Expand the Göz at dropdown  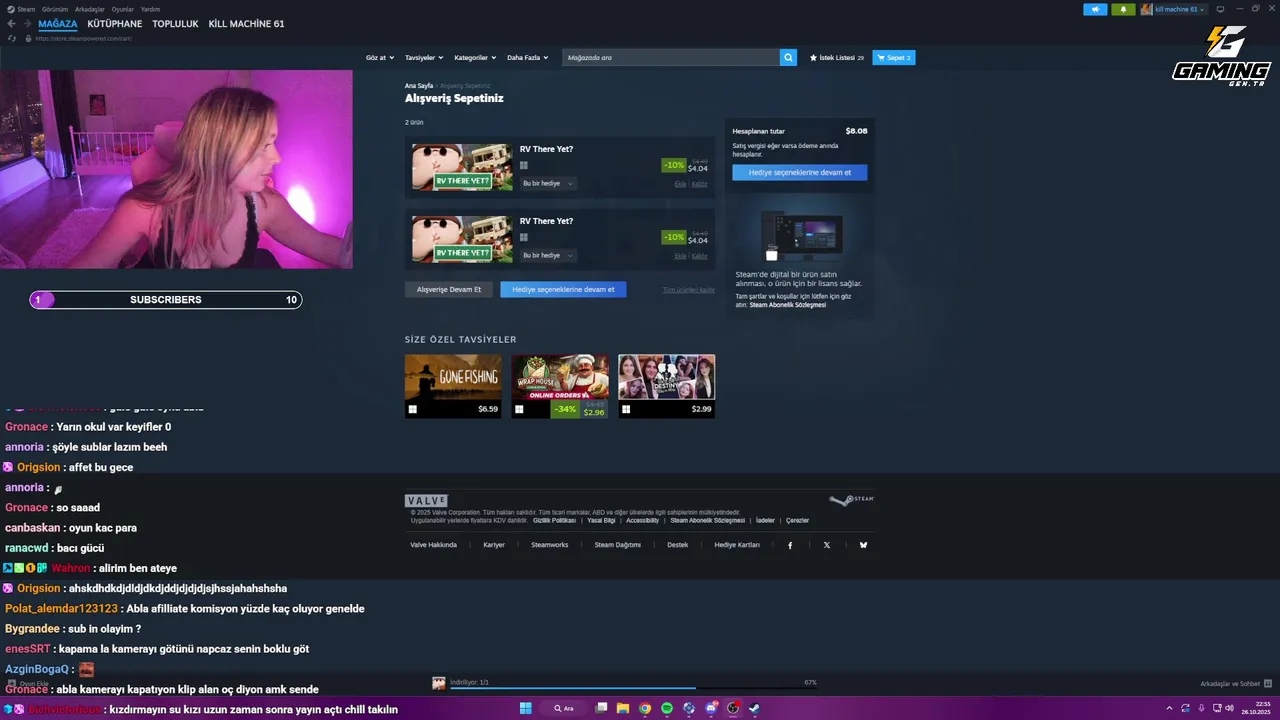380,58
